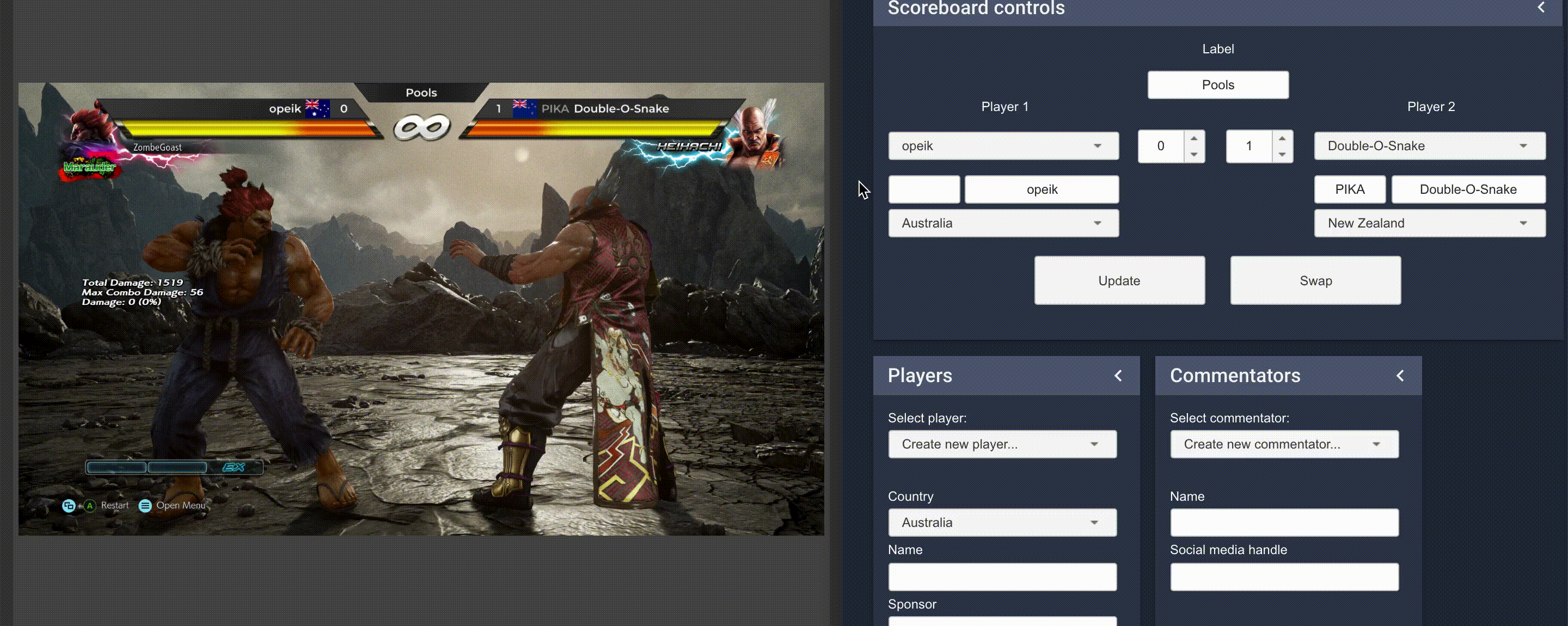Viewport: 1568px width, 626px height.
Task: Click the Pools label input field
Action: 1217,85
